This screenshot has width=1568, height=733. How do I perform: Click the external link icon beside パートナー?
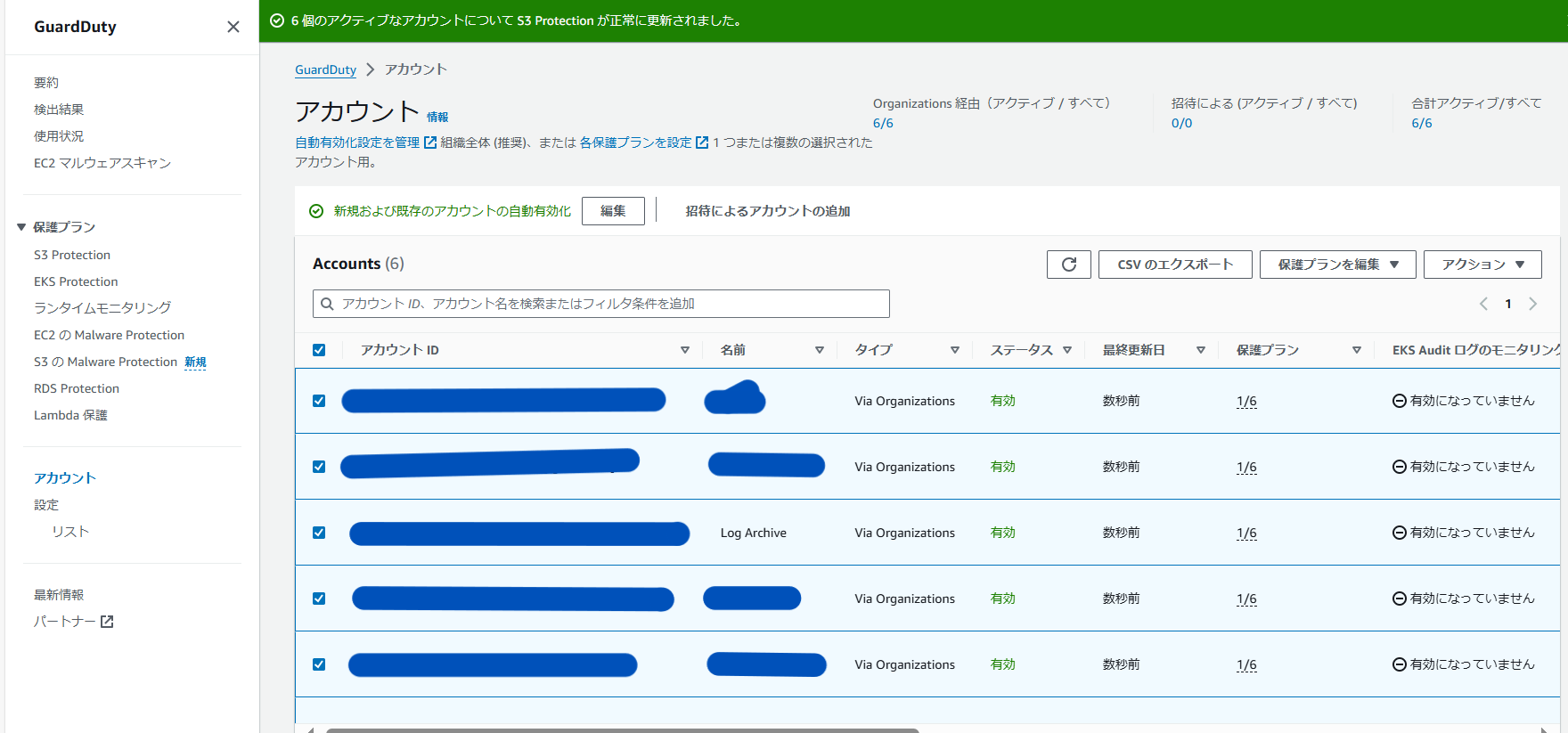(x=107, y=622)
